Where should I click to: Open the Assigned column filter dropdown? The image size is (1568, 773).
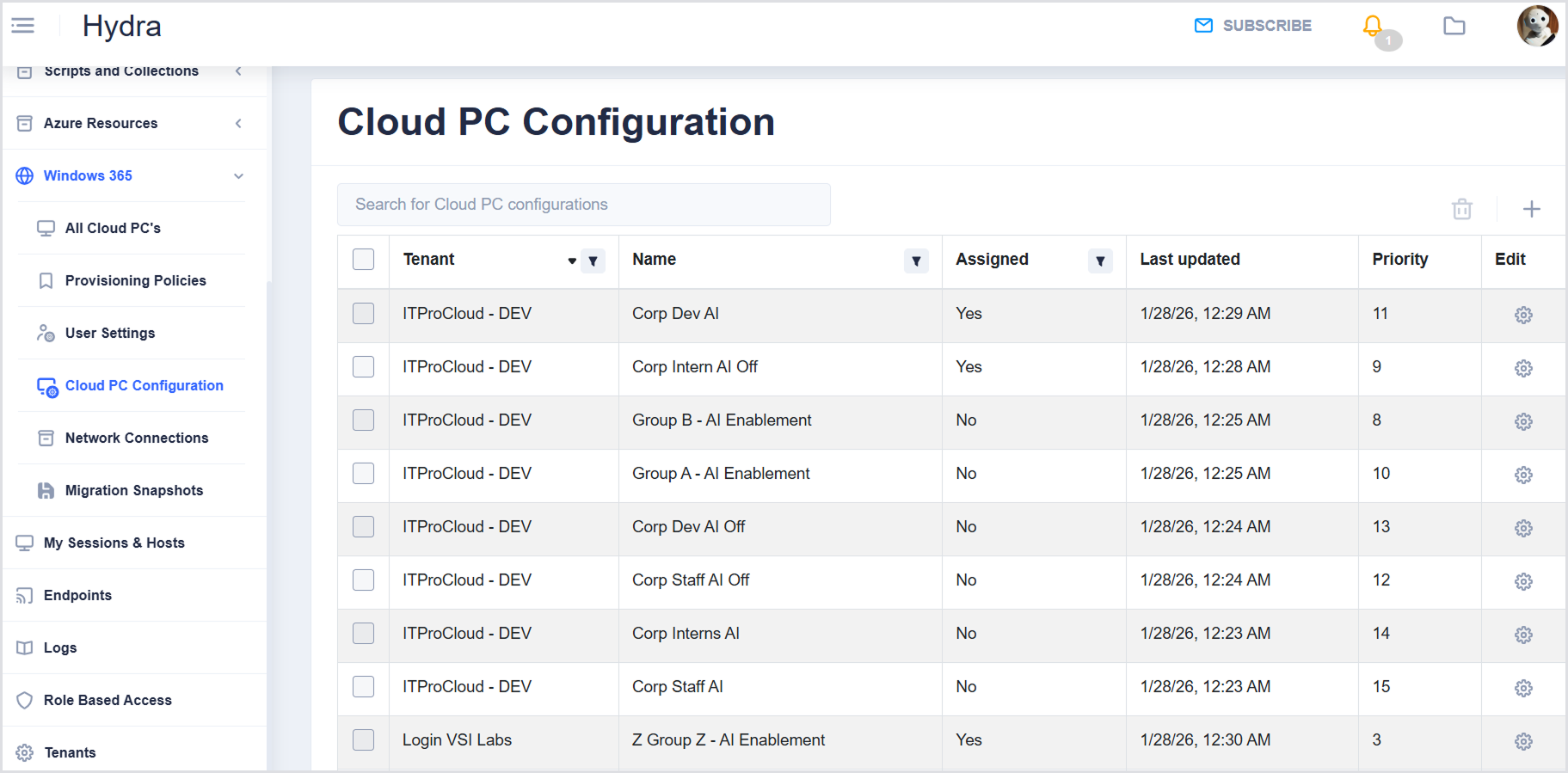tap(1100, 261)
